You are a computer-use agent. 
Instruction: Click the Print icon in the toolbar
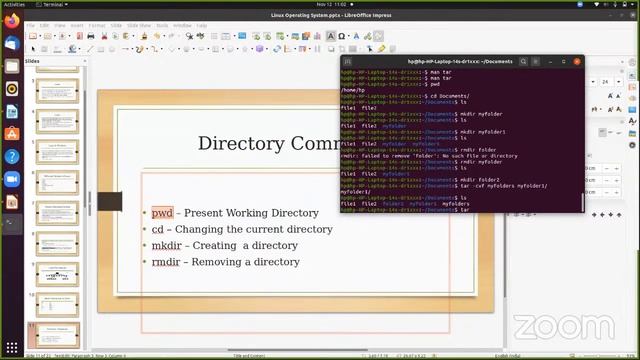tap(91, 36)
